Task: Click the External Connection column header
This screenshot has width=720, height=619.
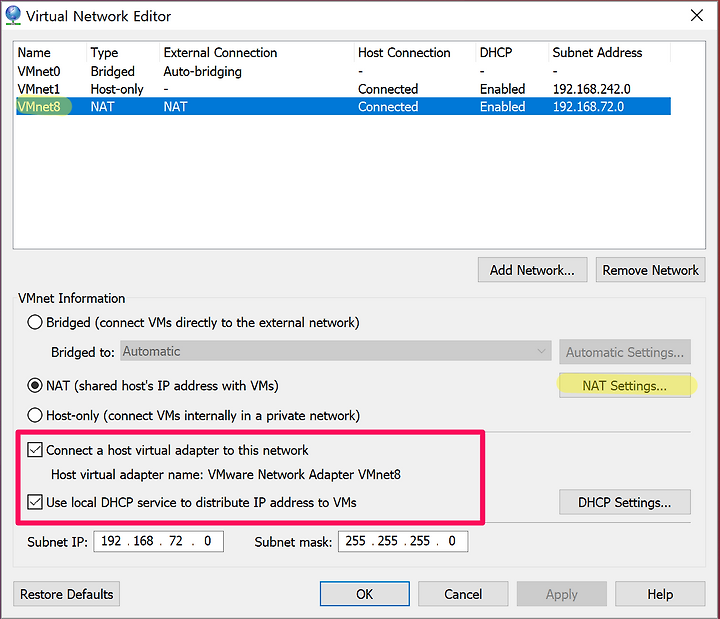Action: (x=257, y=52)
